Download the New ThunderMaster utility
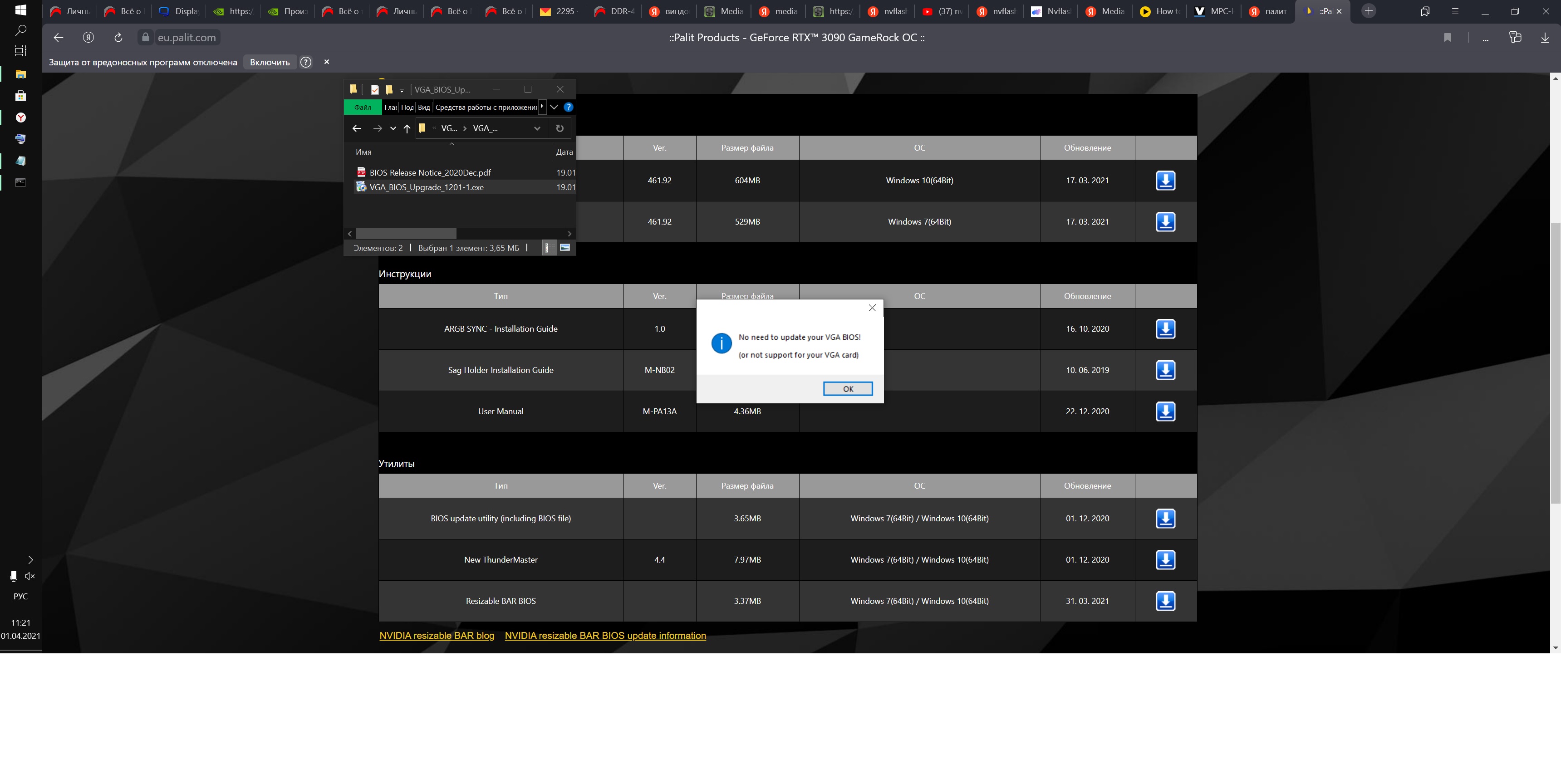This screenshot has width=1561, height=784. point(1165,560)
